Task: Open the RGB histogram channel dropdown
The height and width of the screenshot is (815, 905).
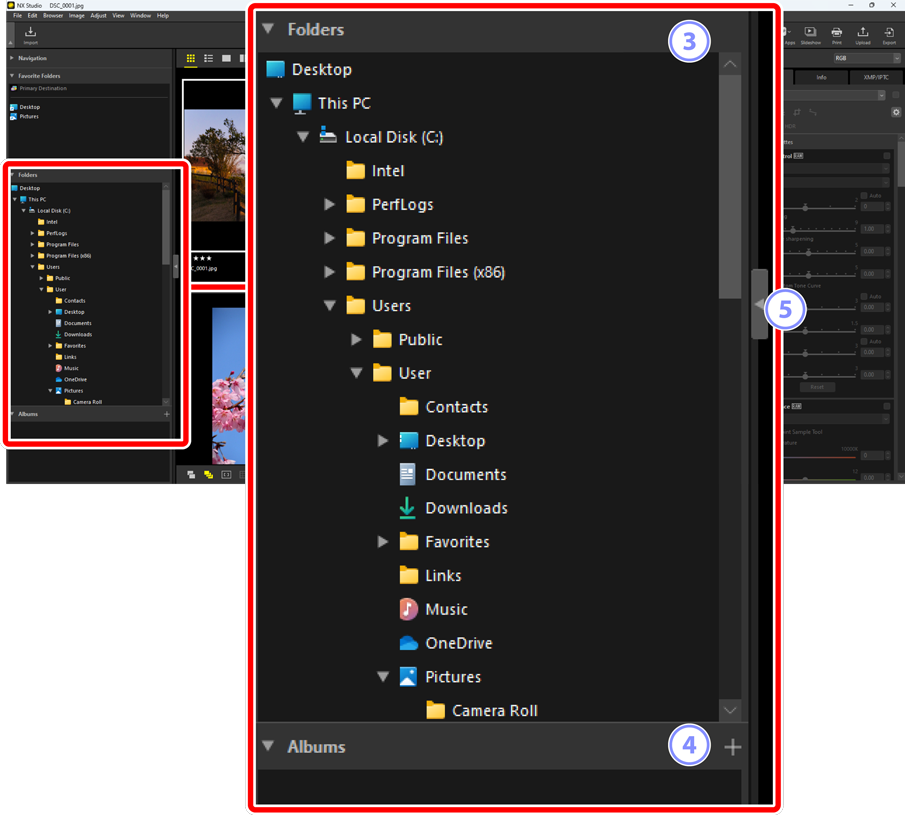Action: (x=866, y=59)
